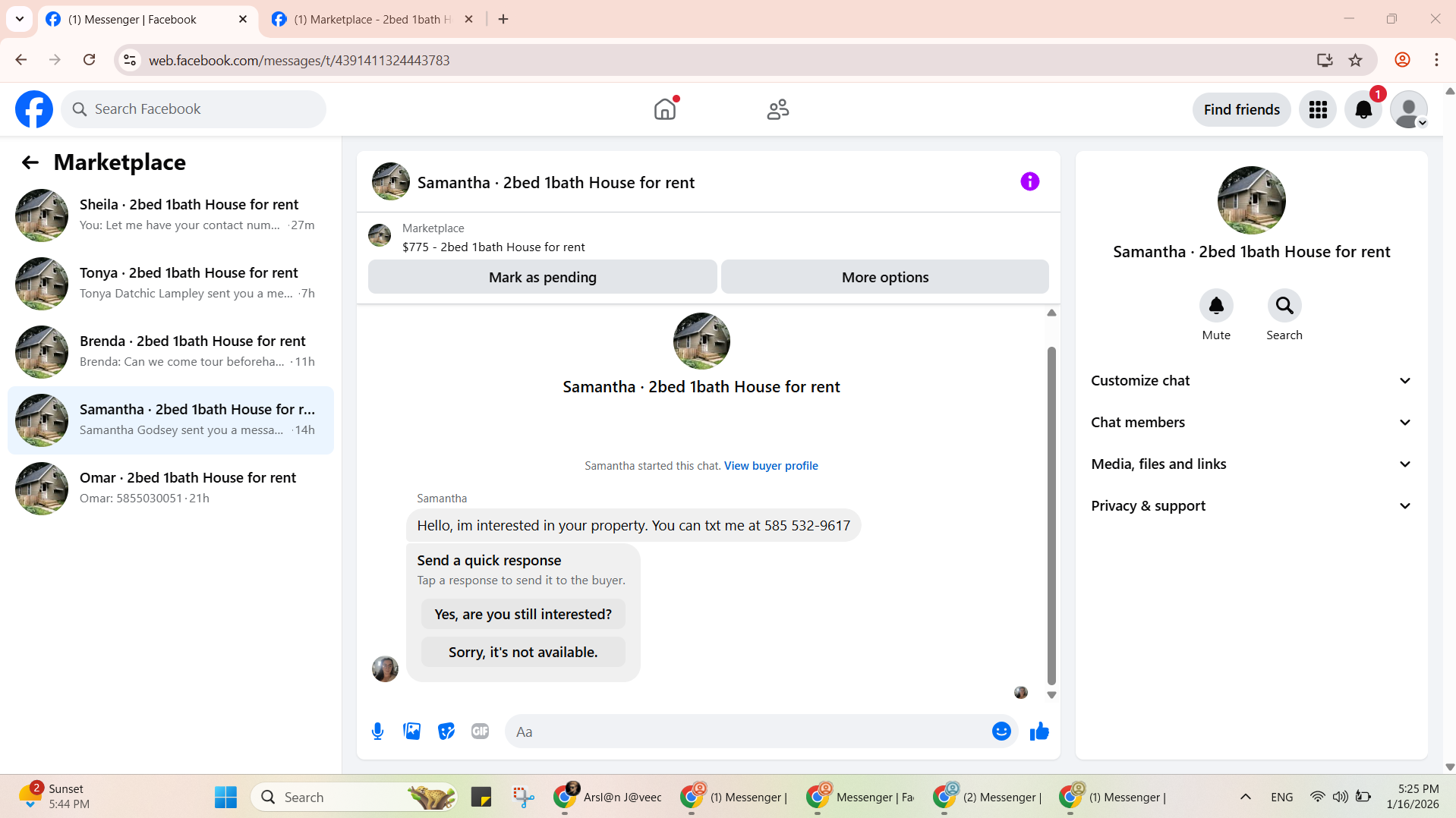Show hidden system tray icons chevron
Image resolution: width=1456 pixels, height=818 pixels.
coord(1246,797)
